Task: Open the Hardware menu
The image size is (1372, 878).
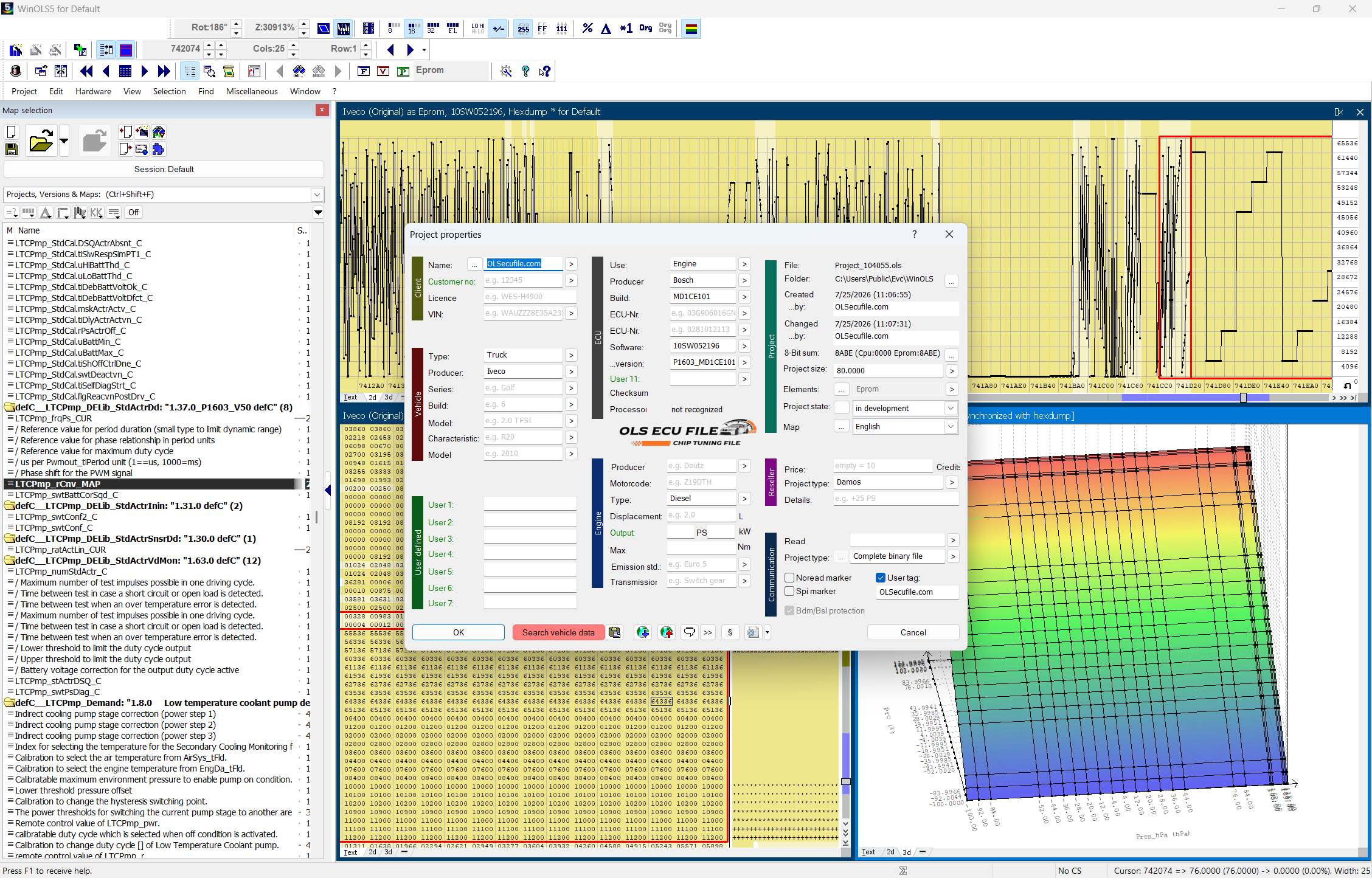Action: [x=93, y=91]
